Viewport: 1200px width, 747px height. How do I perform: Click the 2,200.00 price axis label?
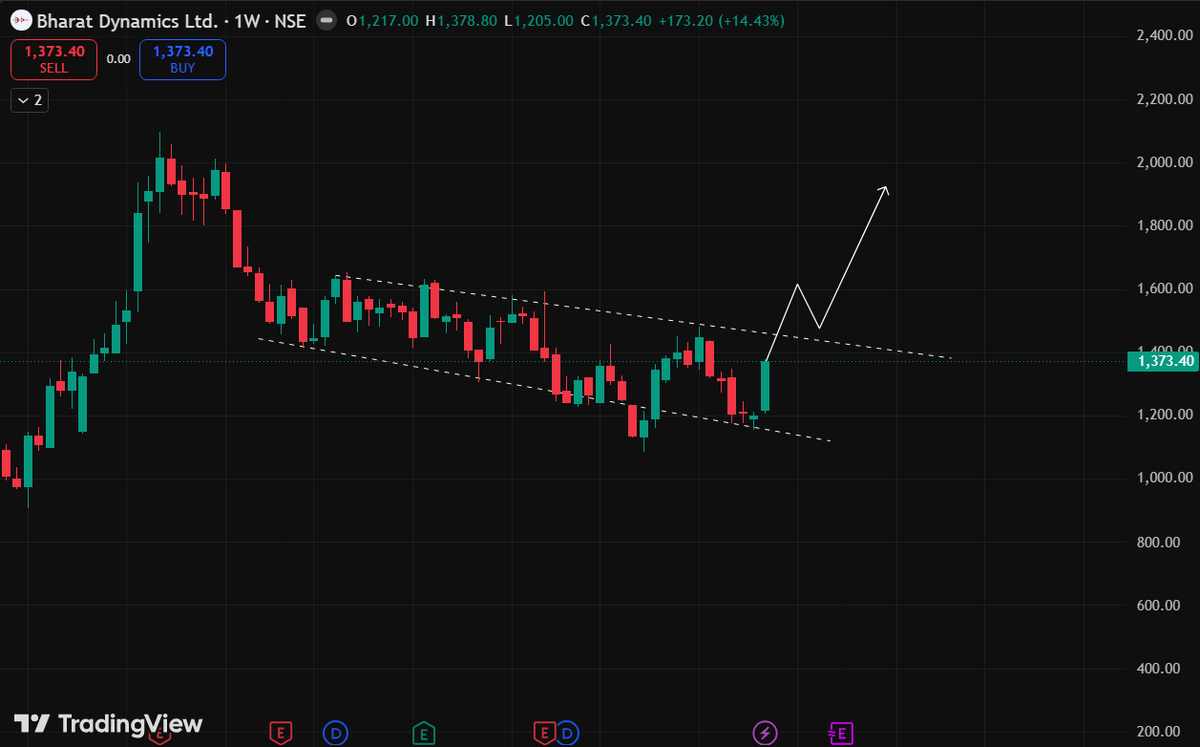1165,99
